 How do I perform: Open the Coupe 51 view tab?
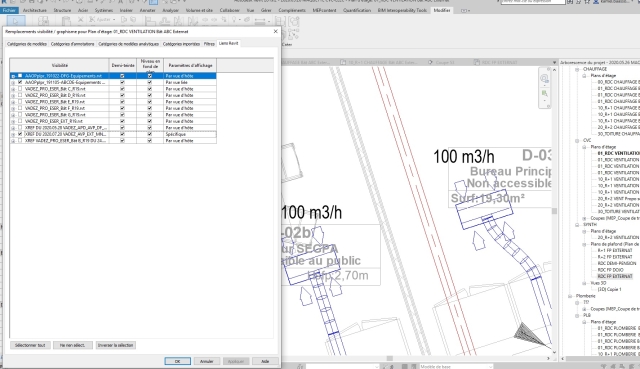[445, 62]
